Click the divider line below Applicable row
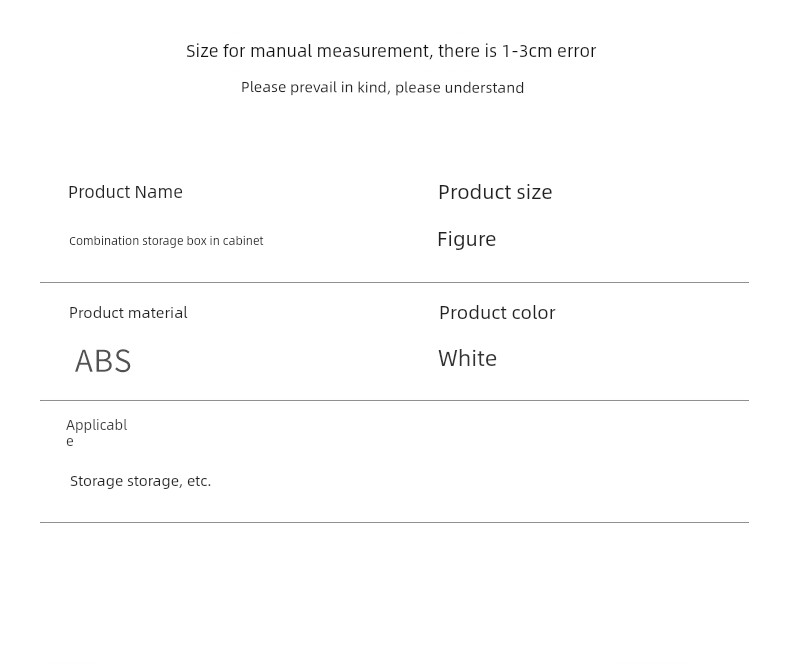Viewport: 790px width, 665px height. pos(394,522)
